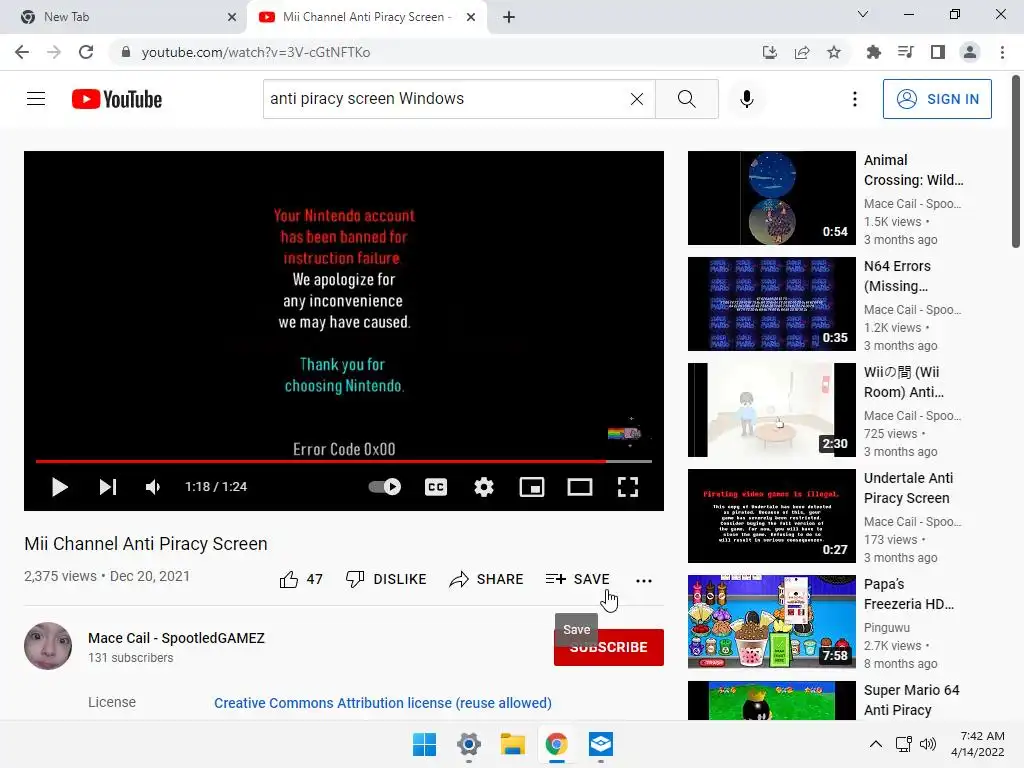Open clock and date 7:42 AM
Image resolution: width=1024 pixels, height=768 pixels.
(x=978, y=744)
